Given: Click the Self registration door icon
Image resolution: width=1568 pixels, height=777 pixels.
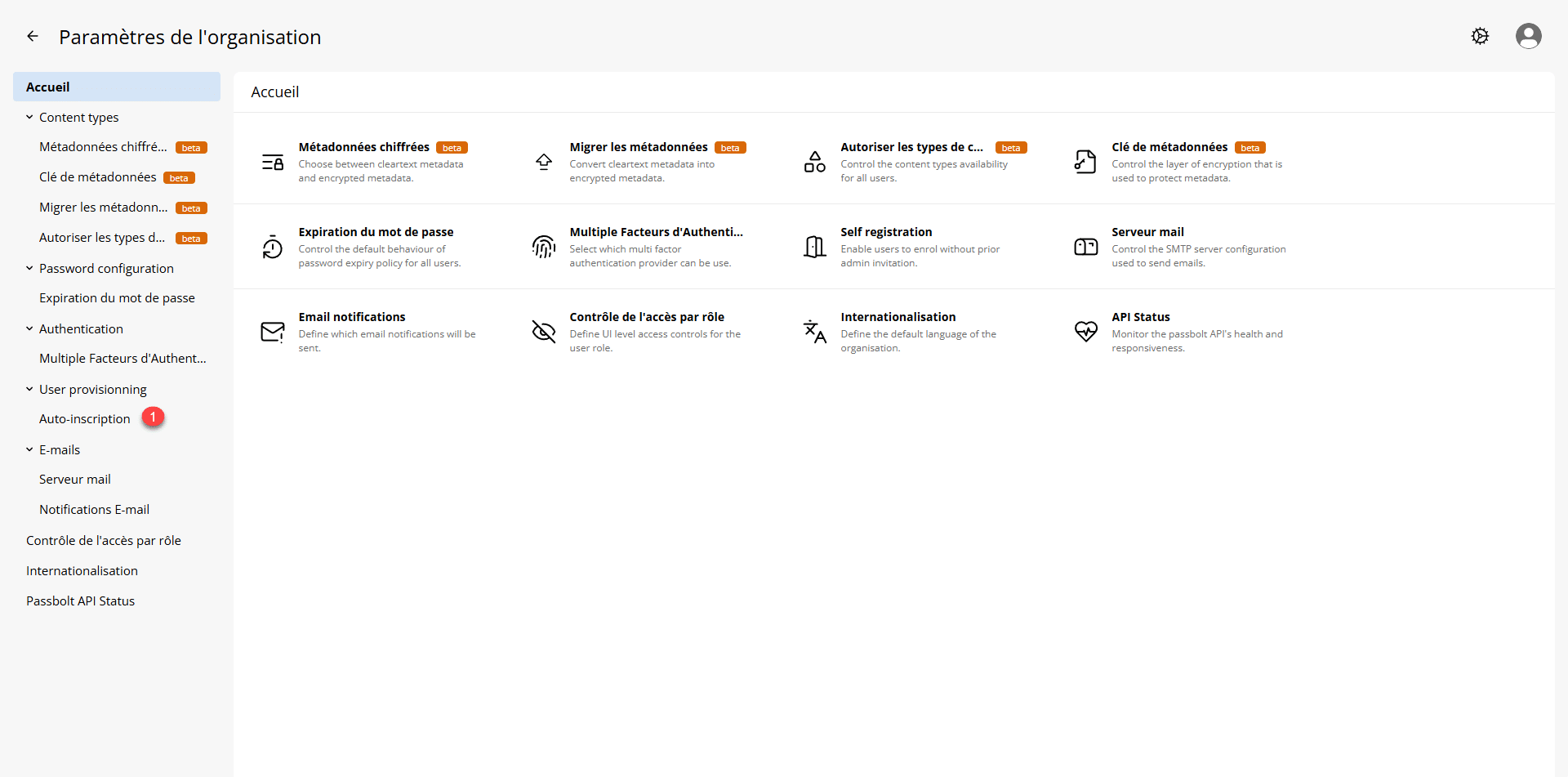Looking at the screenshot, I should (814, 247).
